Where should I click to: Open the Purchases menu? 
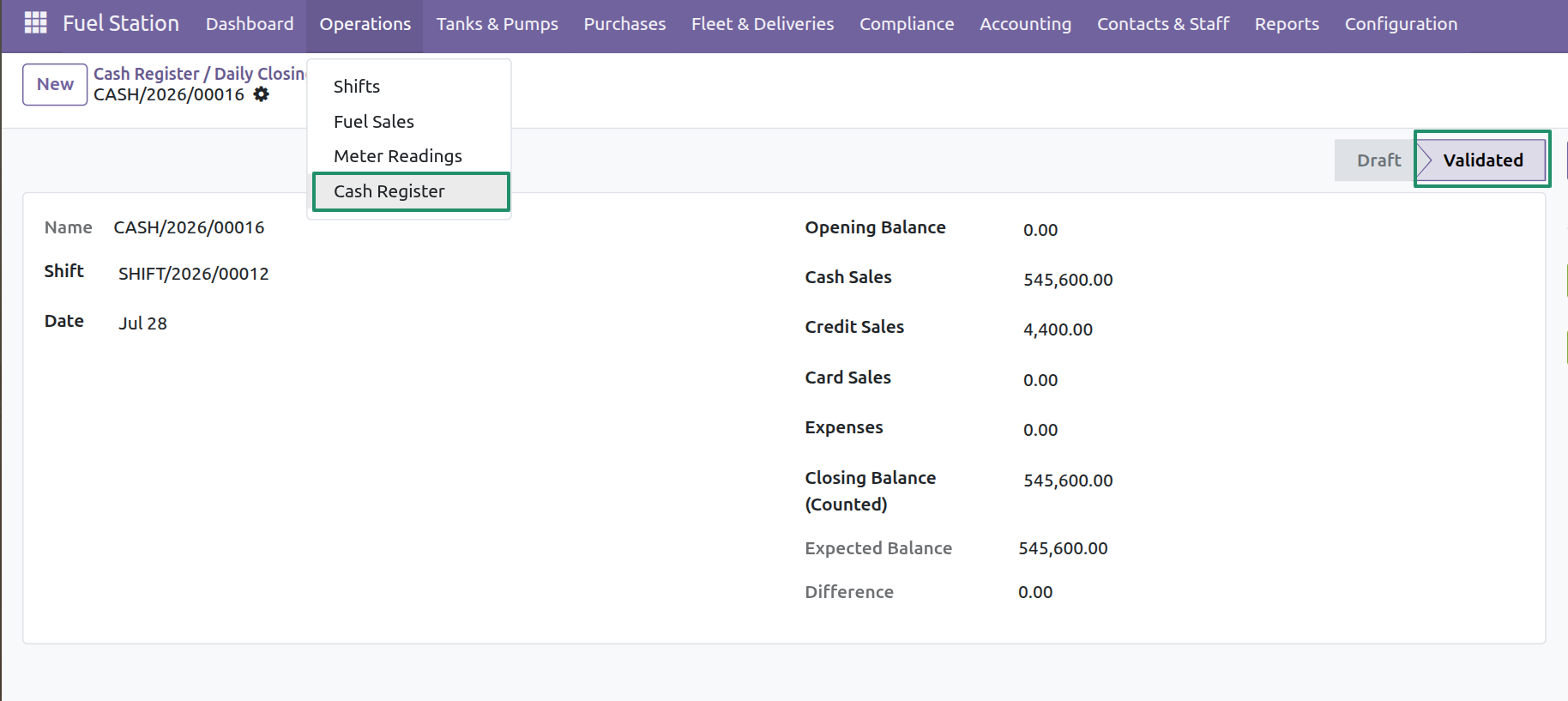click(625, 24)
